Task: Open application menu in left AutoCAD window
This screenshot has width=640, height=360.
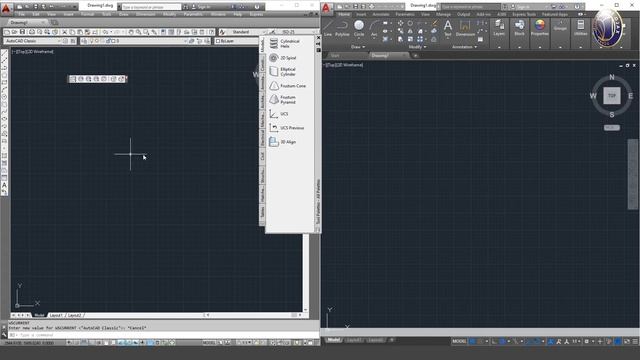Action: pos(6,8)
